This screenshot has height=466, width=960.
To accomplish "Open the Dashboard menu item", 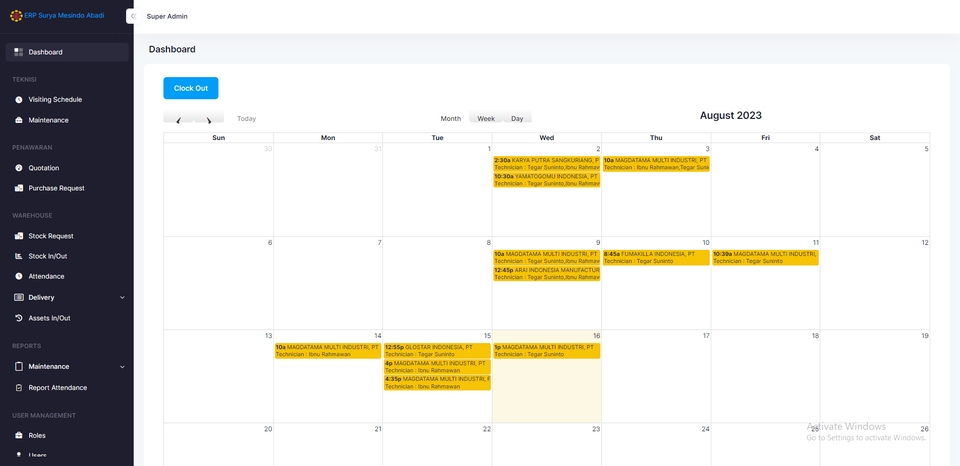I will (67, 52).
